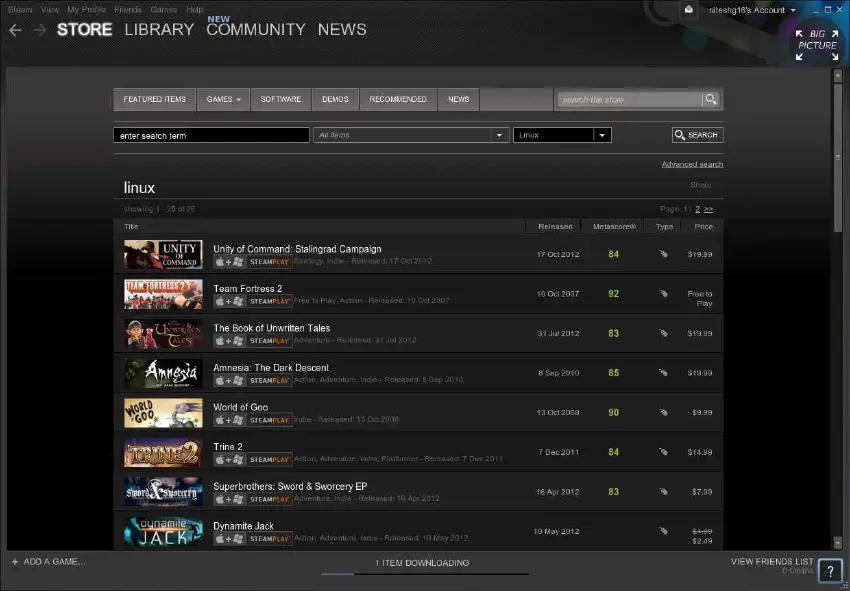Go forward with the right arrow
The height and width of the screenshot is (591, 850).
click(40, 30)
